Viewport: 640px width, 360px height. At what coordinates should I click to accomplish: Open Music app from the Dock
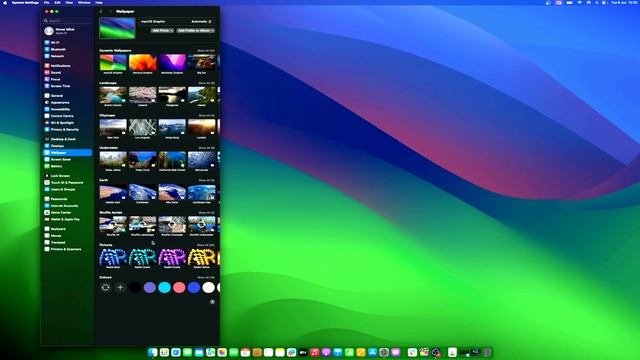point(314,352)
